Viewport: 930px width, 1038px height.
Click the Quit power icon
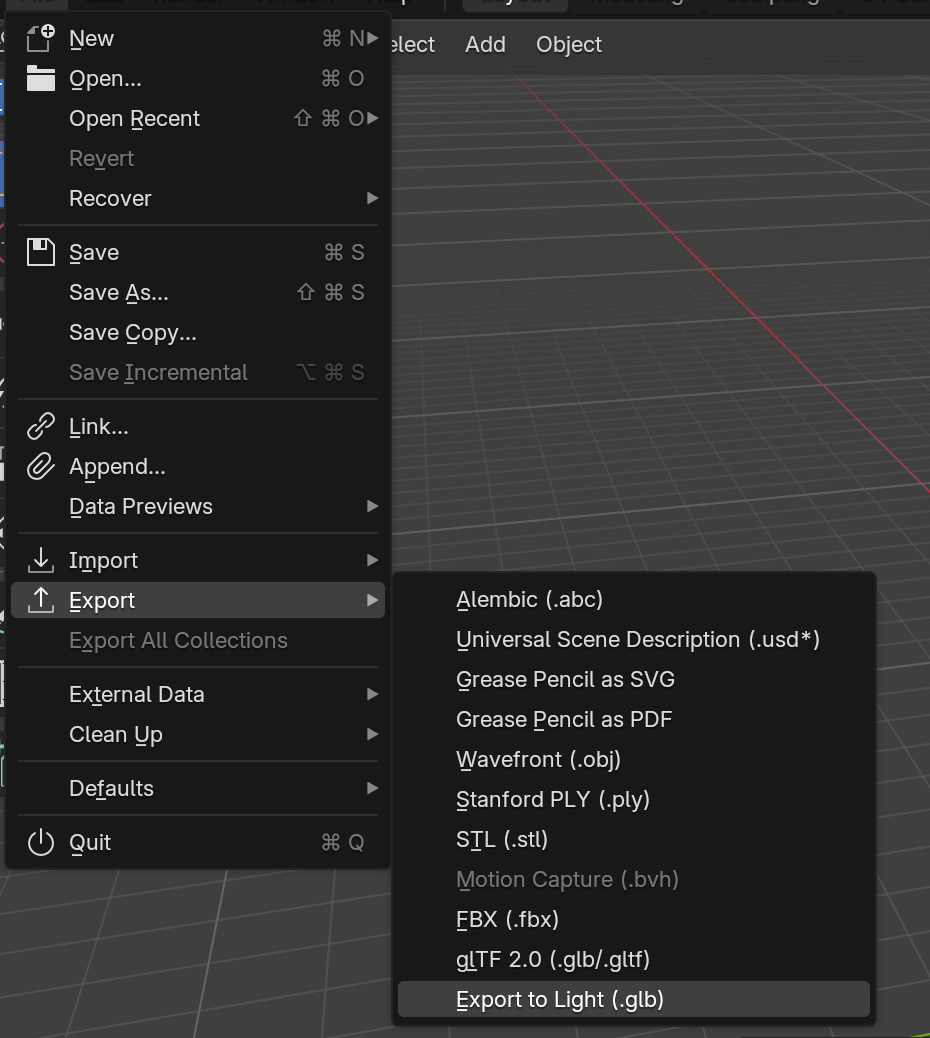click(x=40, y=842)
